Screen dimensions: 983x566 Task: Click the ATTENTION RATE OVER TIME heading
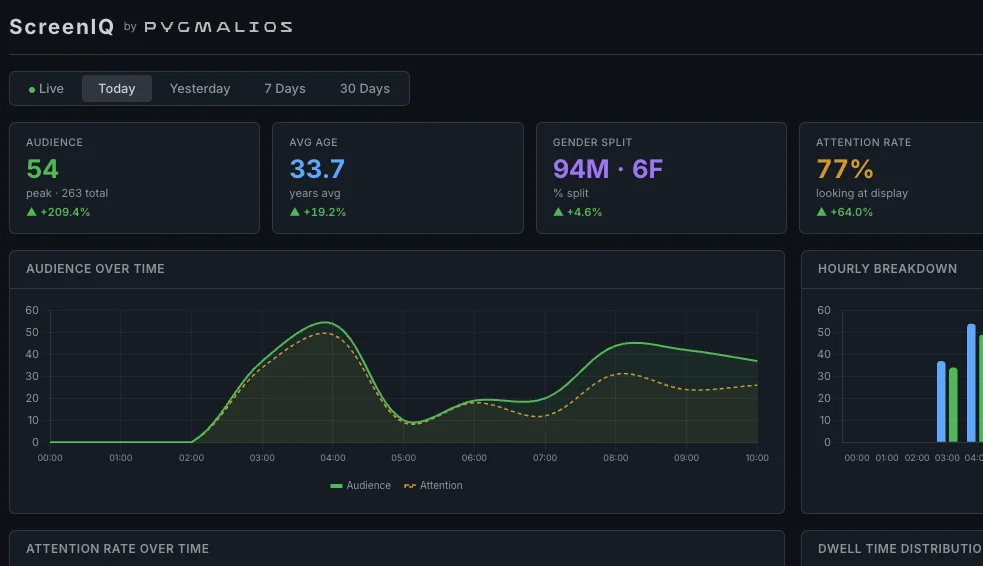point(117,548)
